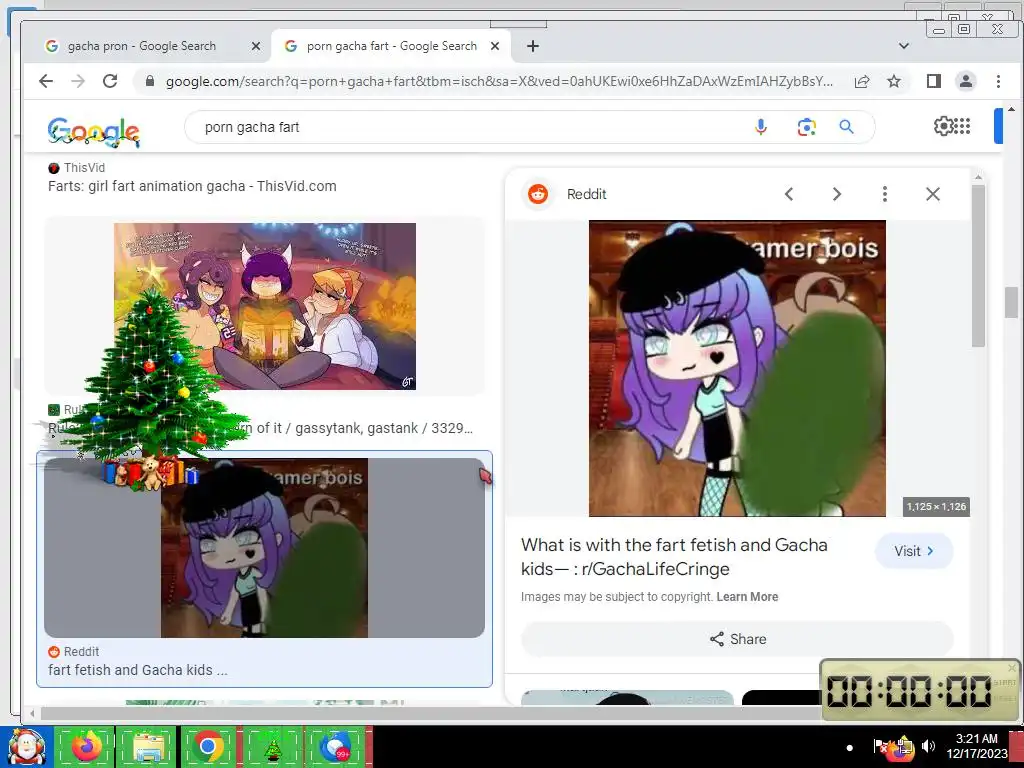Image resolution: width=1024 pixels, height=768 pixels.
Task: Show the previous image in preview panel
Action: (789, 194)
